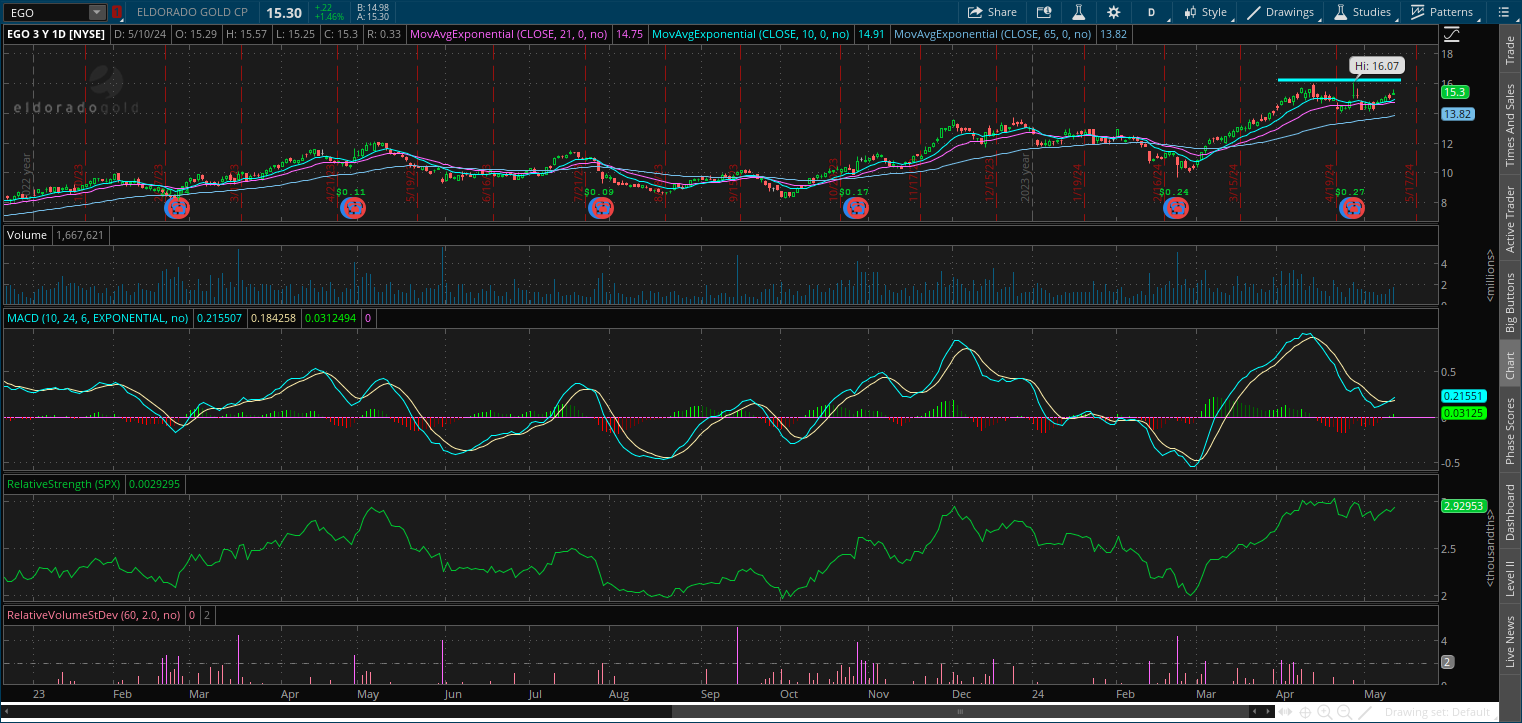Open the Dashboard side tab
Screen dimensions: 1522x723
tap(1510, 513)
